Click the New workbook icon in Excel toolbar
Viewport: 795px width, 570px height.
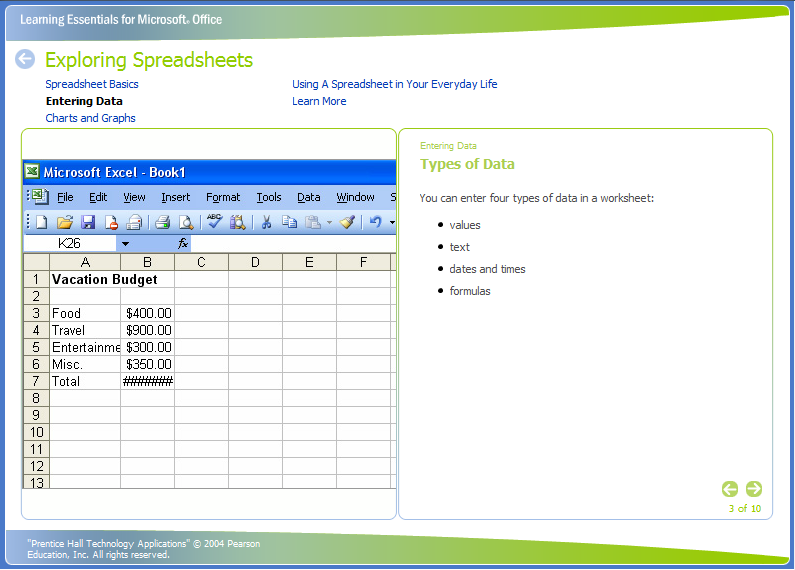click(42, 222)
